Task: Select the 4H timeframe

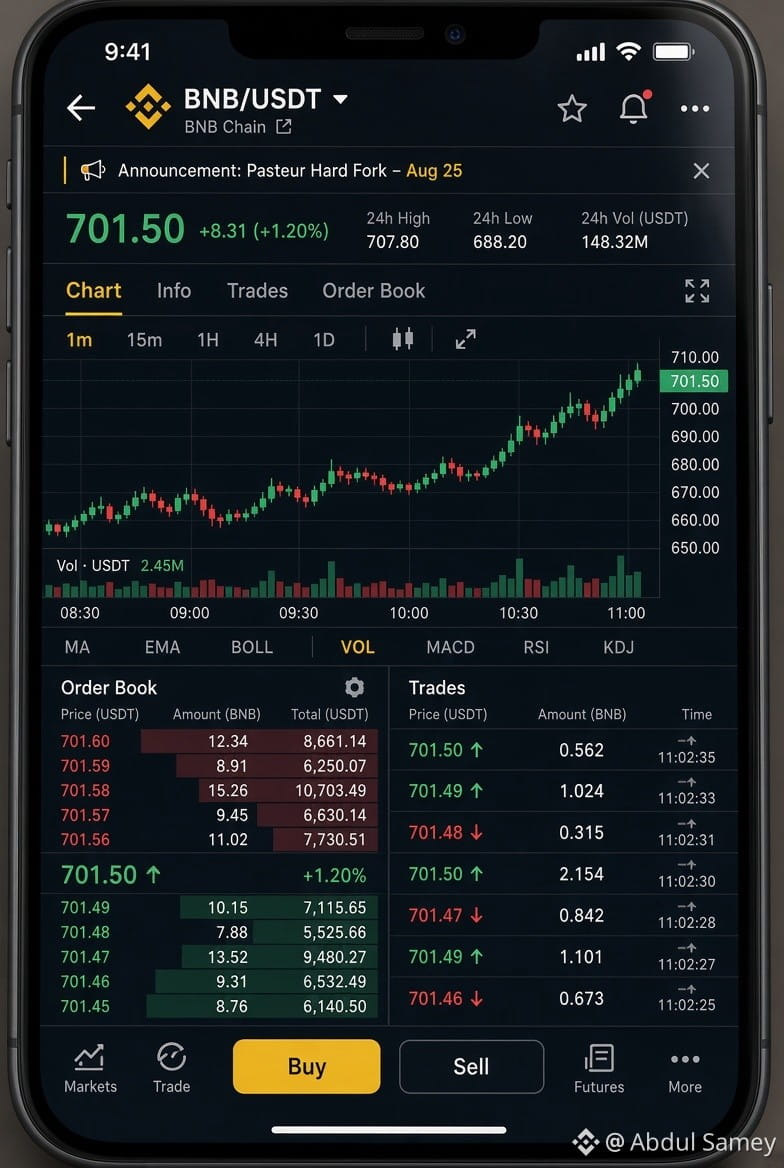Action: [265, 340]
